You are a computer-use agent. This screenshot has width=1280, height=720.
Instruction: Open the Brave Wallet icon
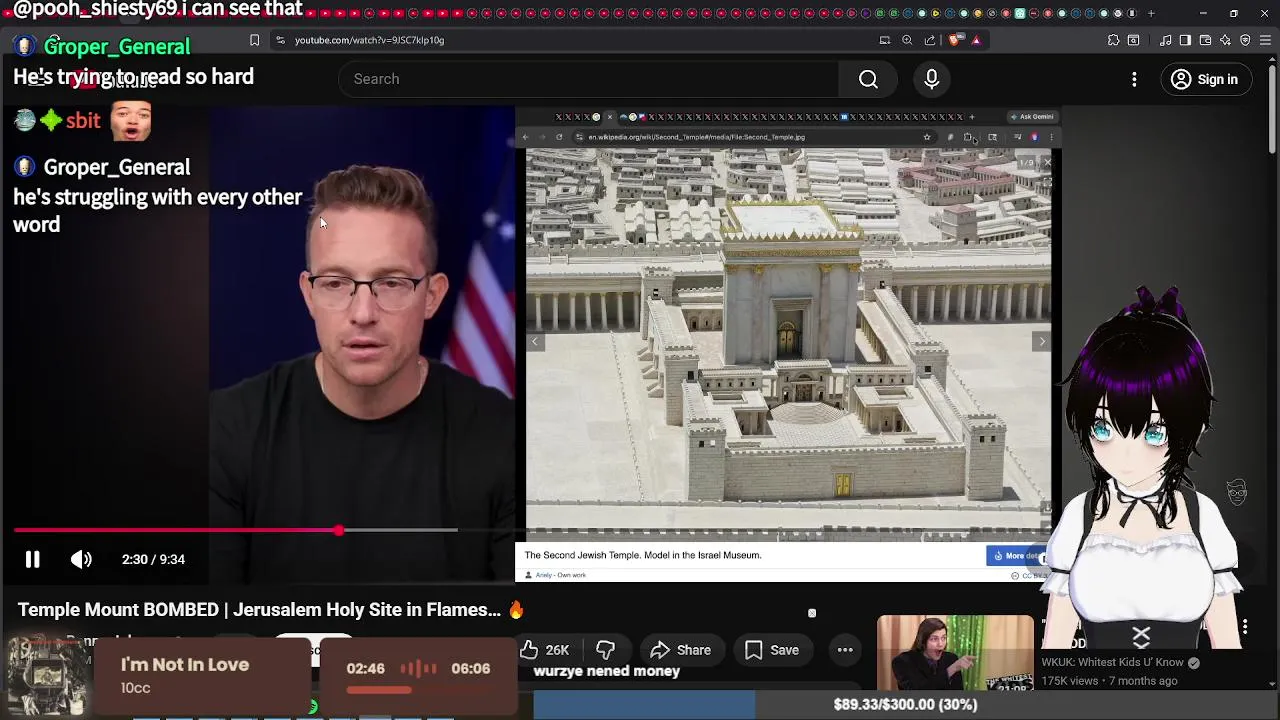click(x=1205, y=40)
